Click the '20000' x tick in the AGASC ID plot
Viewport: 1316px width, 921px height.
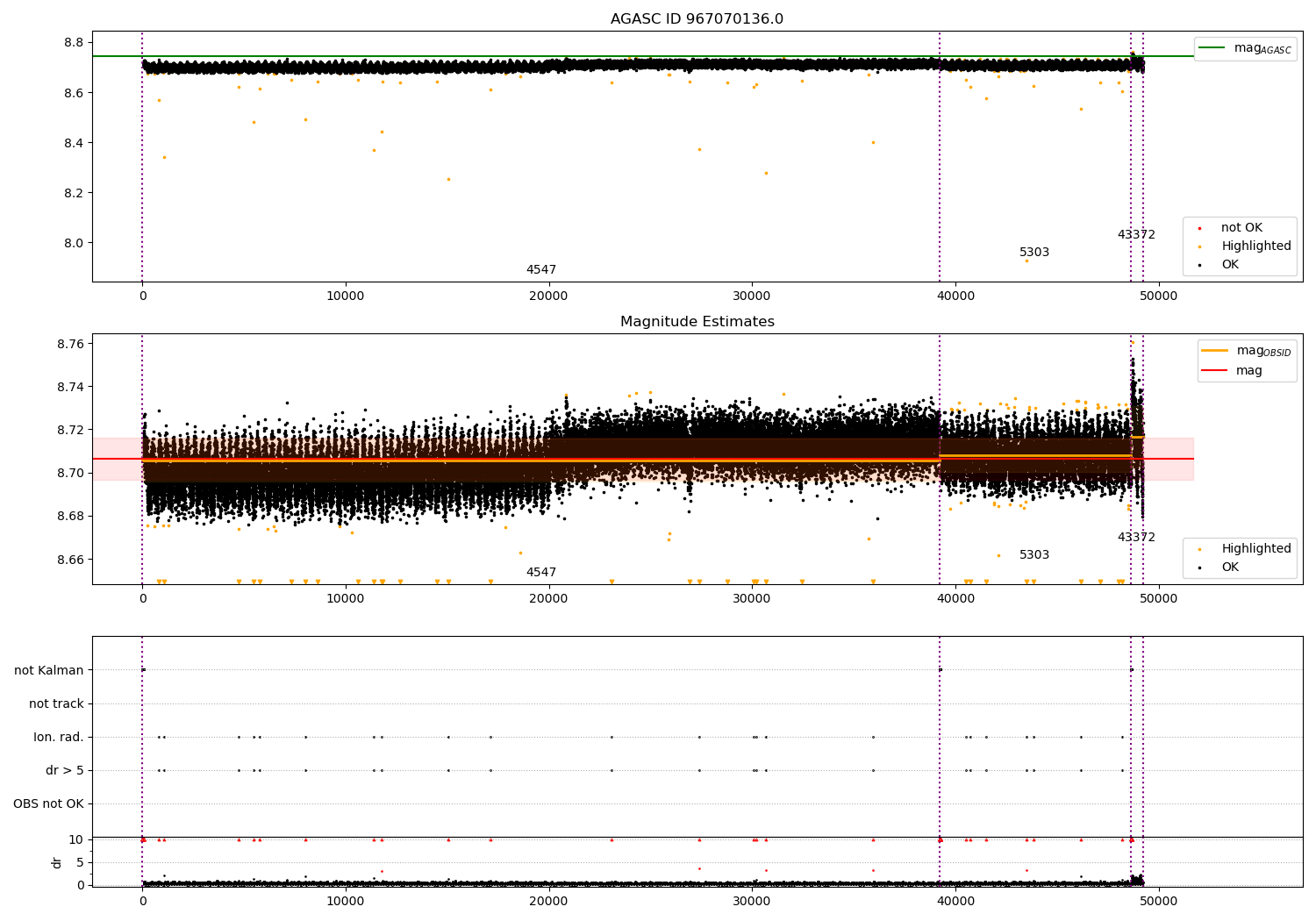(x=548, y=296)
